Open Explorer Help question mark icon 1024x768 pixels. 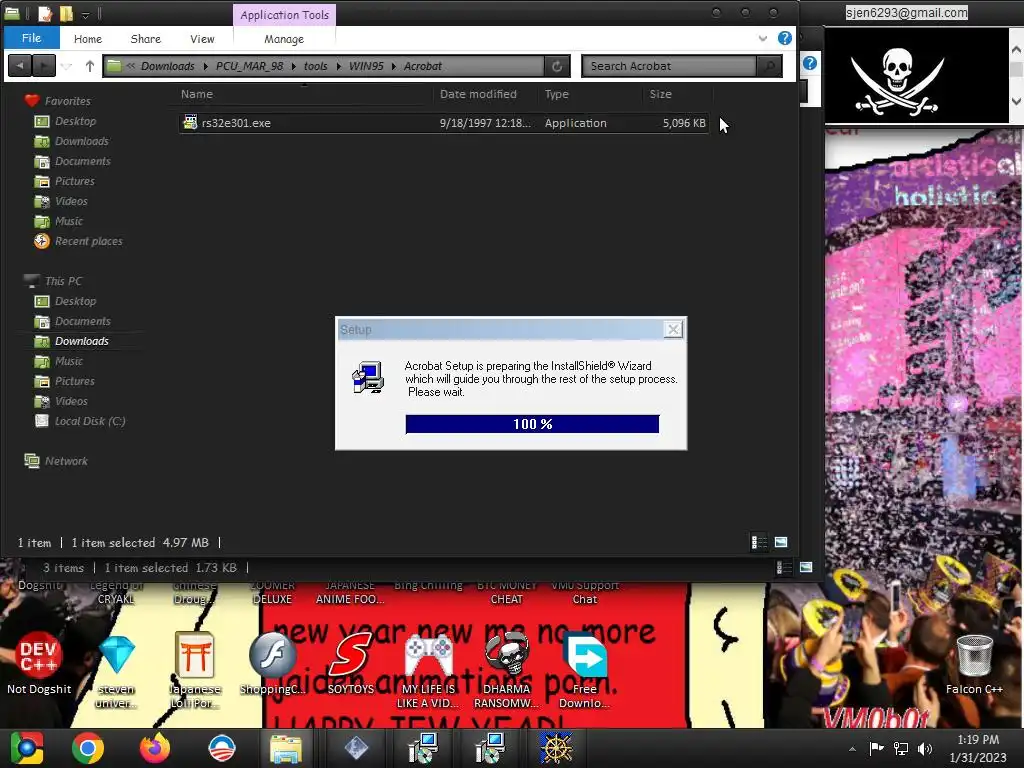click(x=785, y=38)
